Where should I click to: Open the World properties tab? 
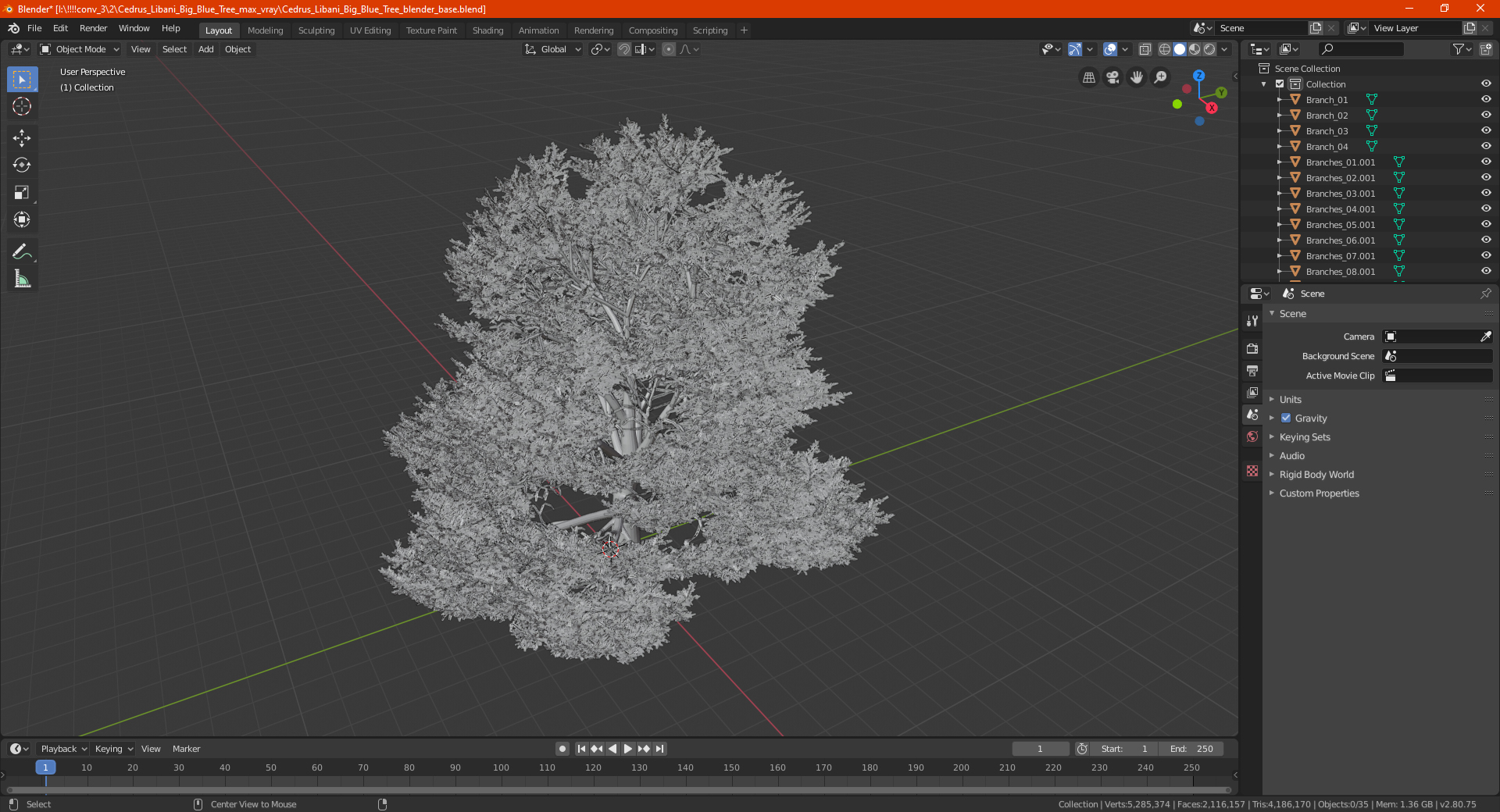(x=1252, y=436)
